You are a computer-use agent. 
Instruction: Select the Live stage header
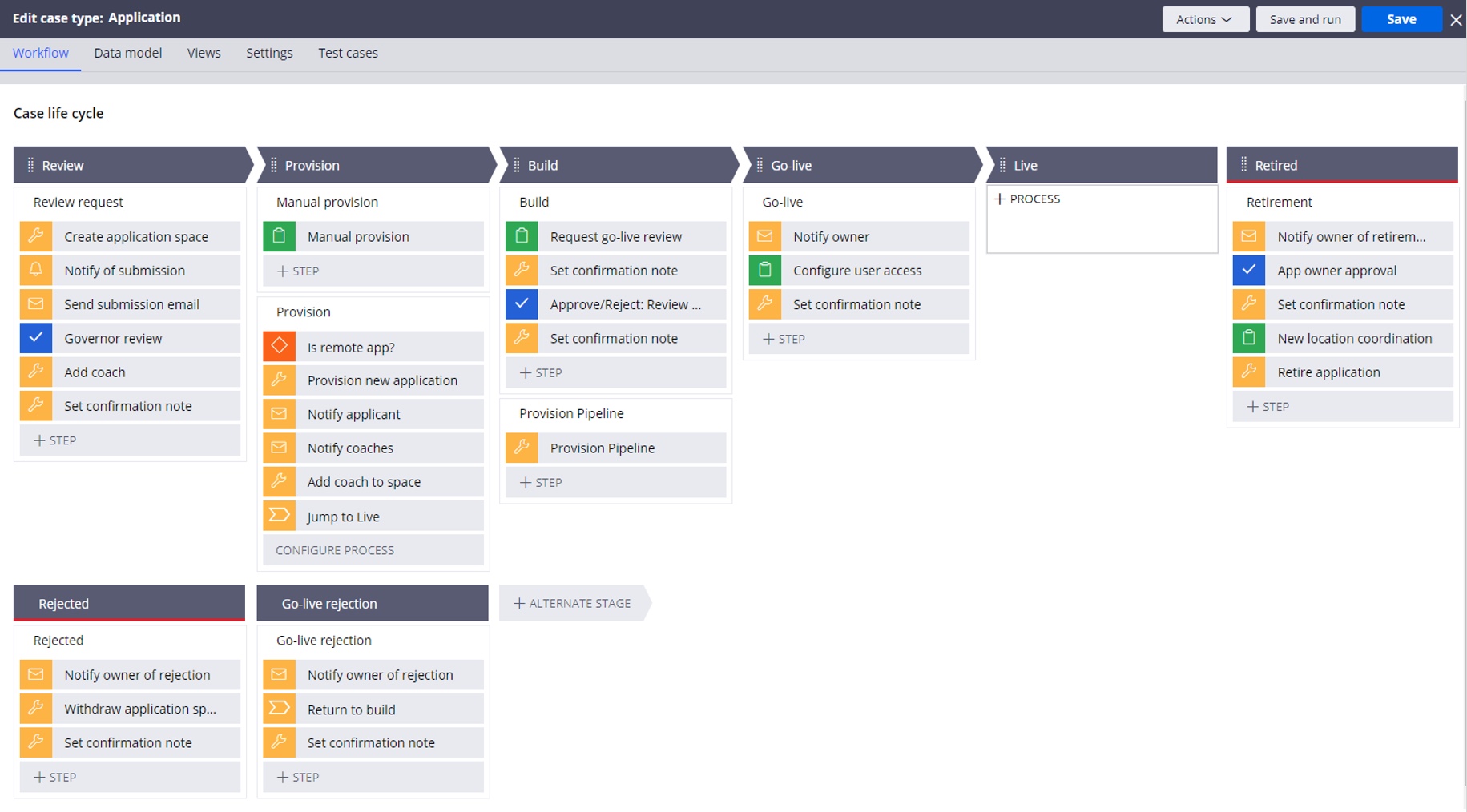coord(1102,165)
